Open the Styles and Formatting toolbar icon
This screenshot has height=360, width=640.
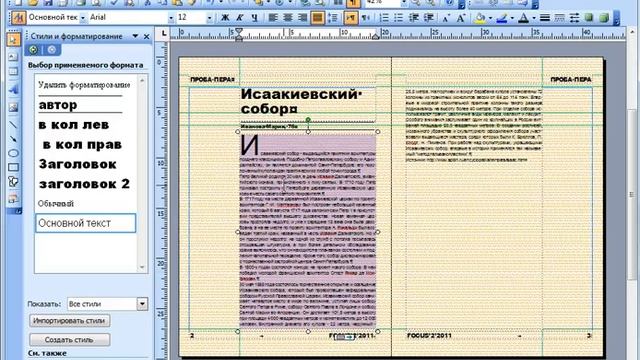tap(18, 18)
